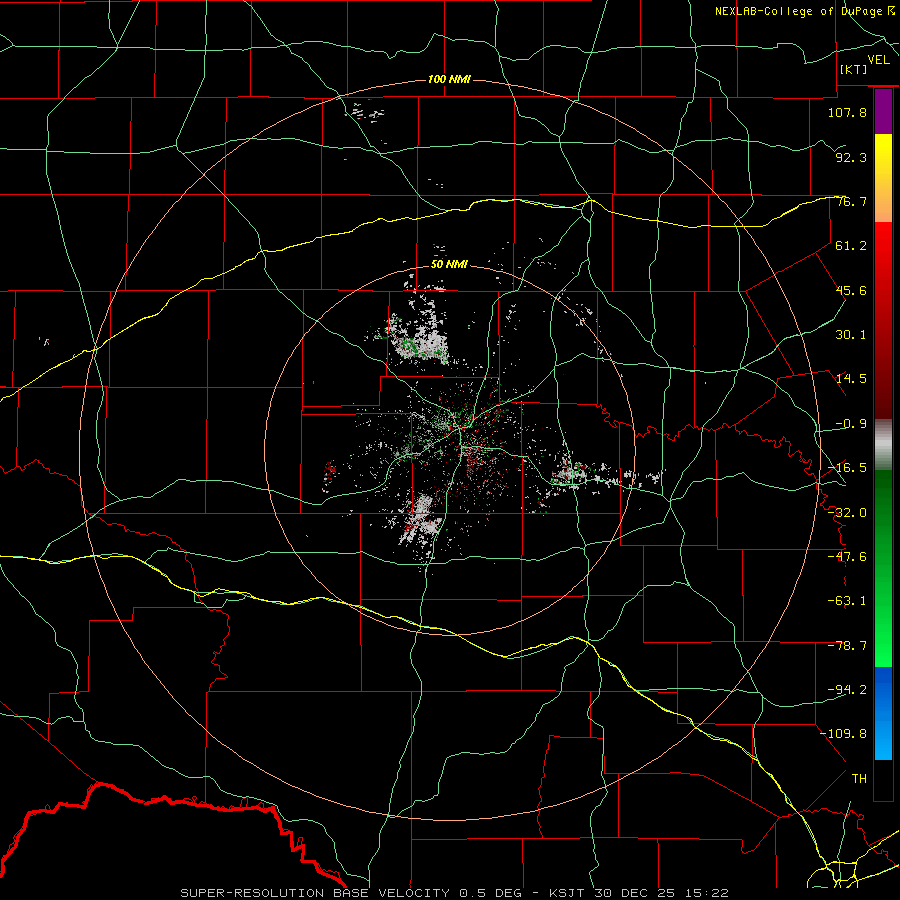The height and width of the screenshot is (900, 900).
Task: Pick the yellow-orange segment of velocity scale
Action: coord(883,178)
